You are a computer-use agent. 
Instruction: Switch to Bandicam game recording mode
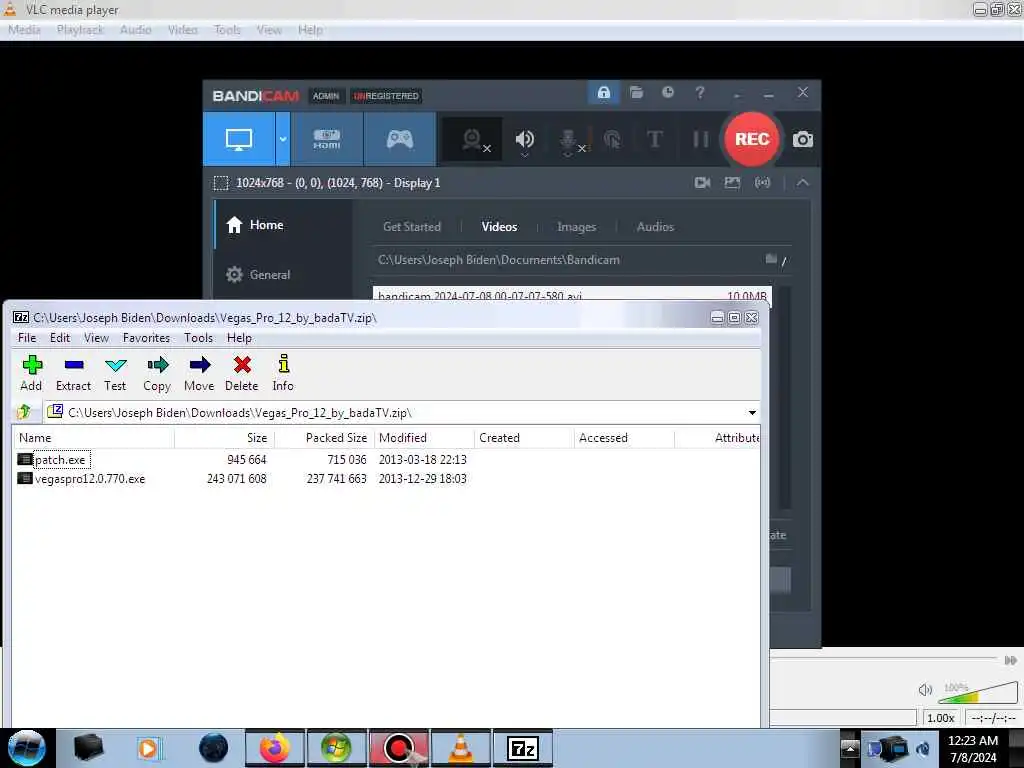(x=400, y=139)
